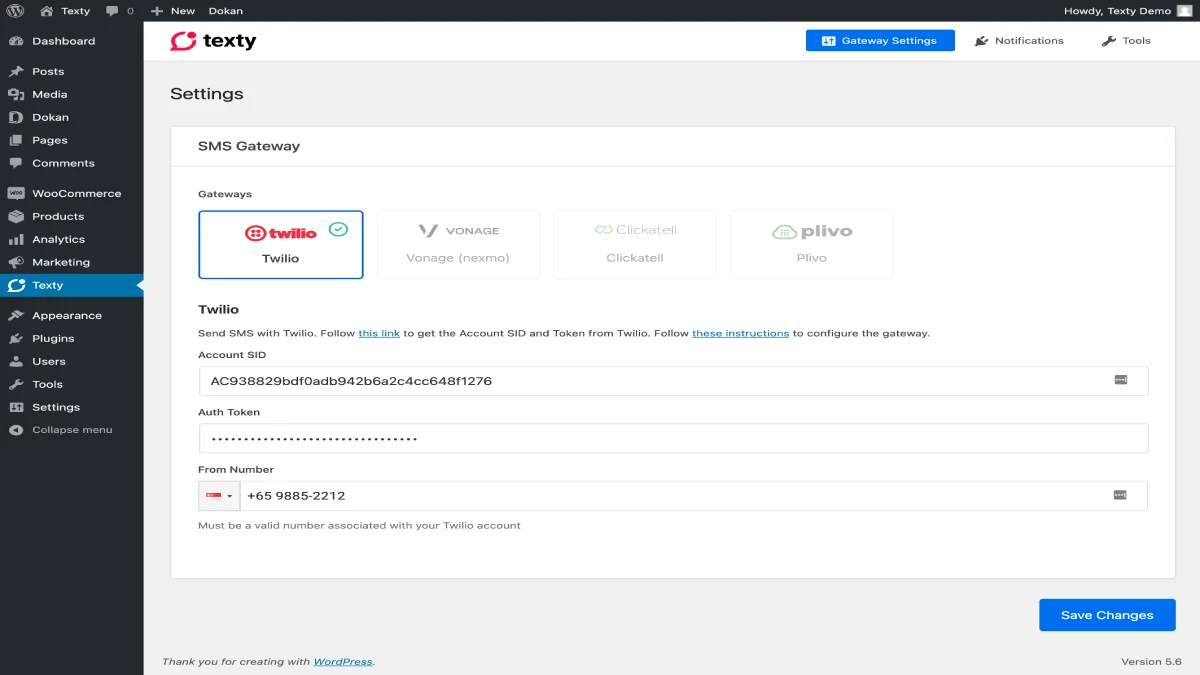Open the "these instructions" link

click(x=741, y=333)
